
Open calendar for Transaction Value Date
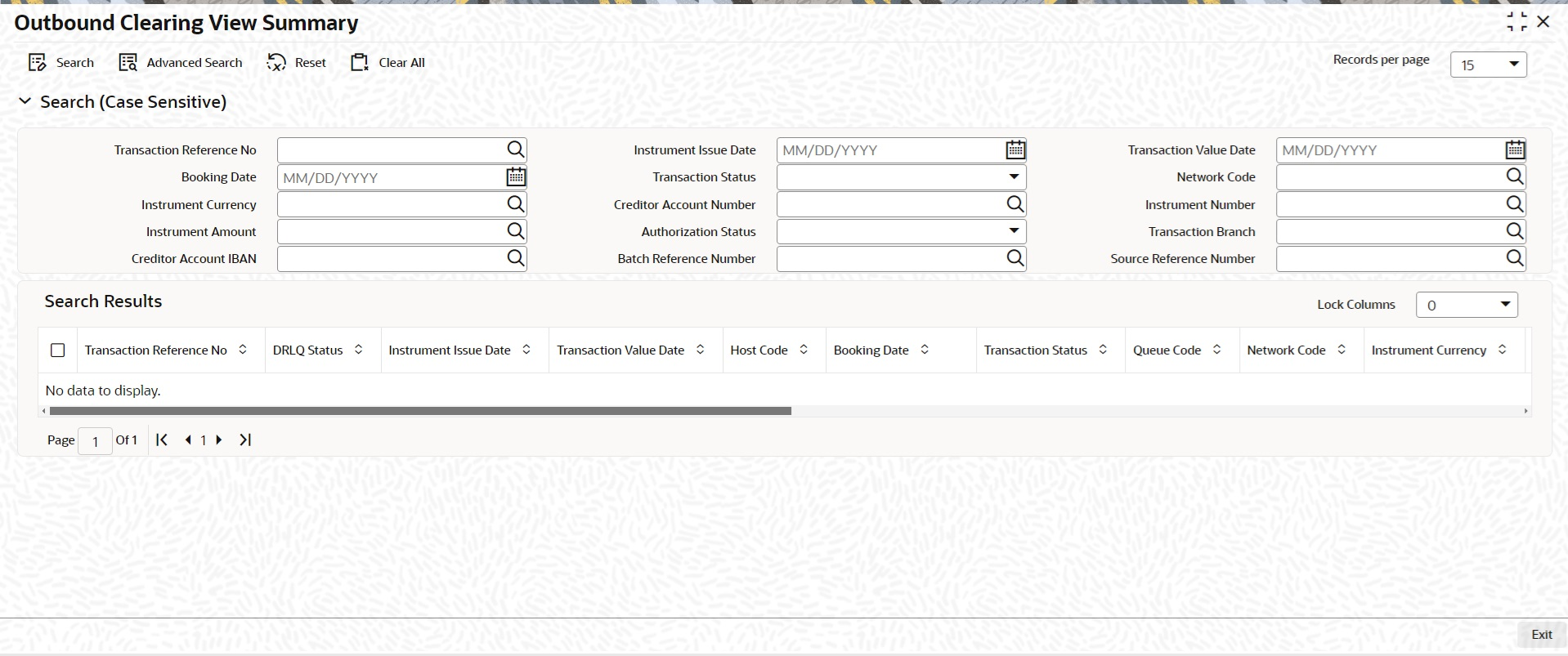click(x=1514, y=149)
